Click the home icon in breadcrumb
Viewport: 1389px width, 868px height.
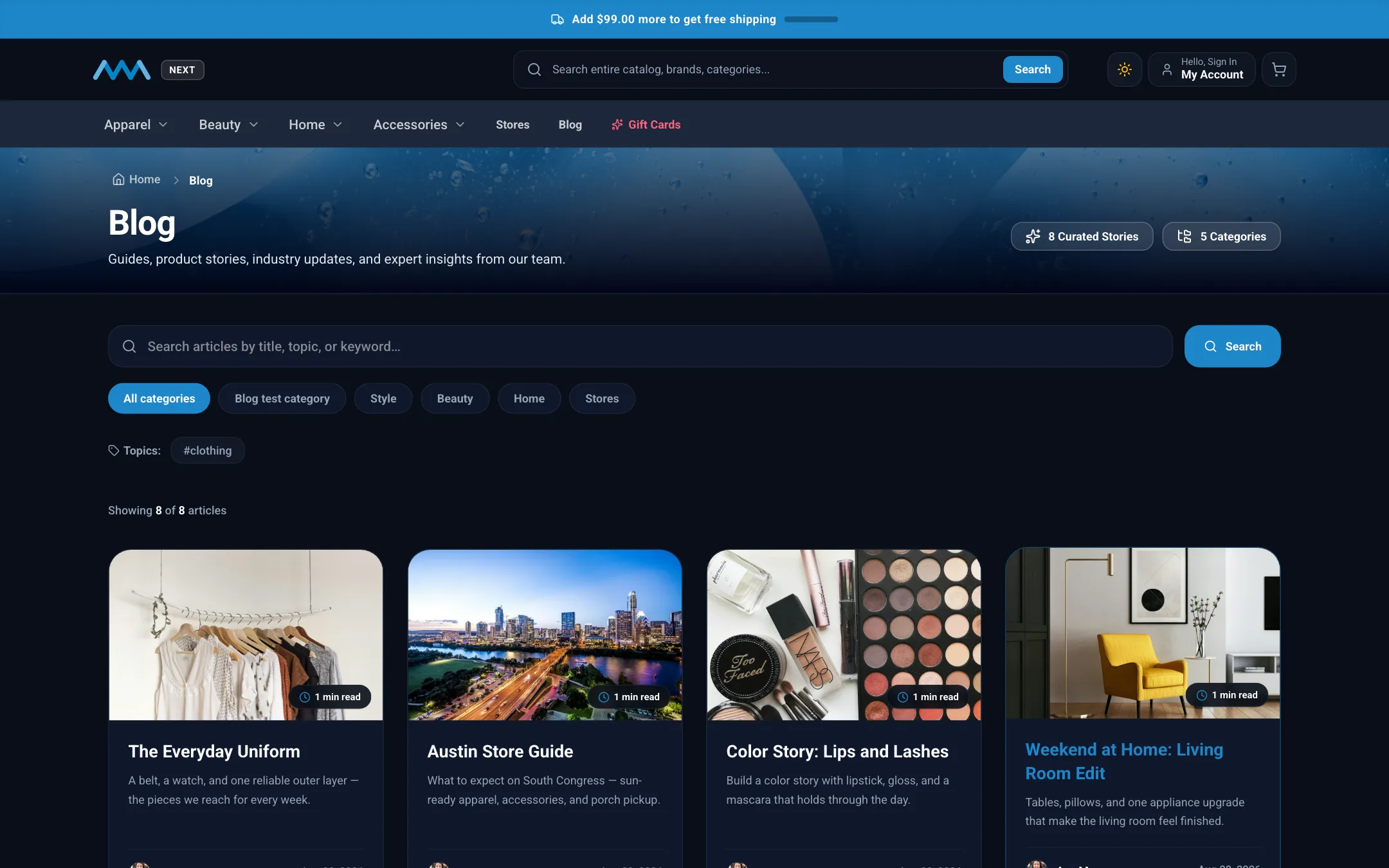[x=118, y=179]
